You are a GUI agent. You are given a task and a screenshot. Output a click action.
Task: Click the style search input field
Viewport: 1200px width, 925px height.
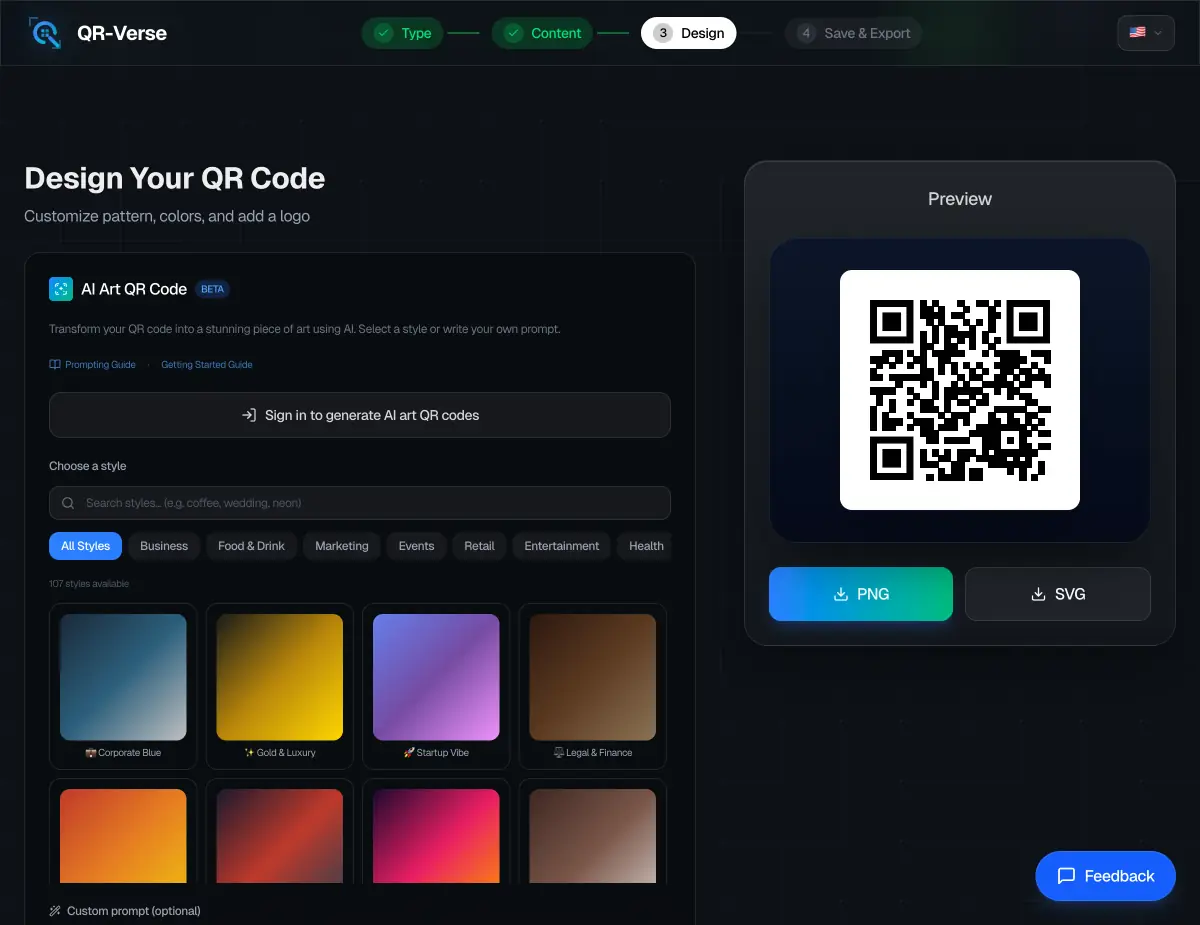point(360,502)
